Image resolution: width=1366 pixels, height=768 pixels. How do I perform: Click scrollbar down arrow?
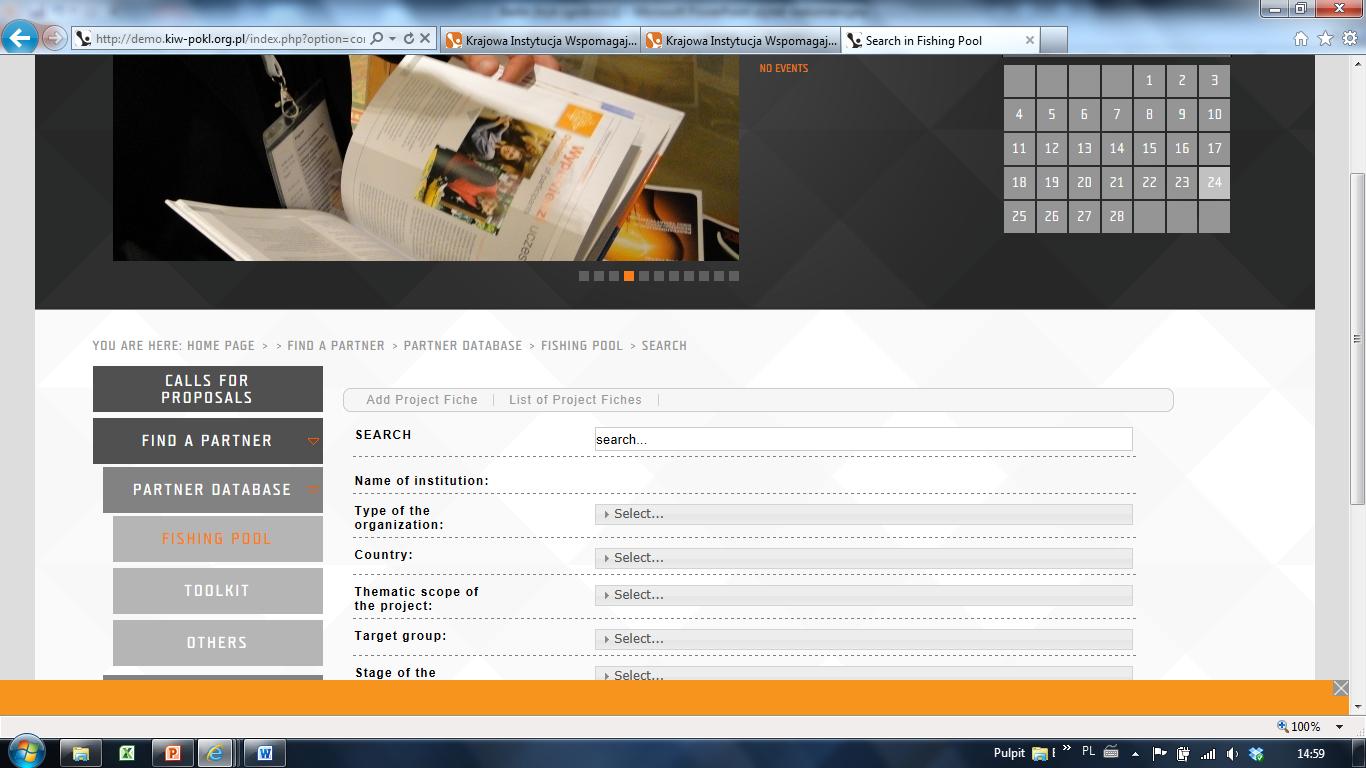1357,706
